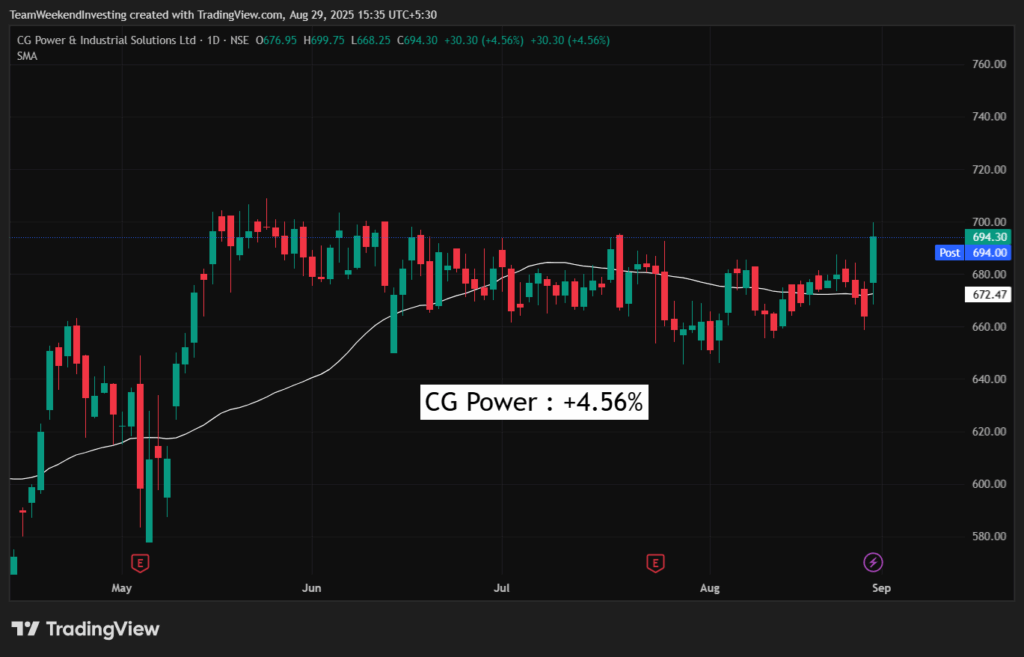Click the 660.00 price axis label
Image resolution: width=1024 pixels, height=657 pixels.
point(989,327)
